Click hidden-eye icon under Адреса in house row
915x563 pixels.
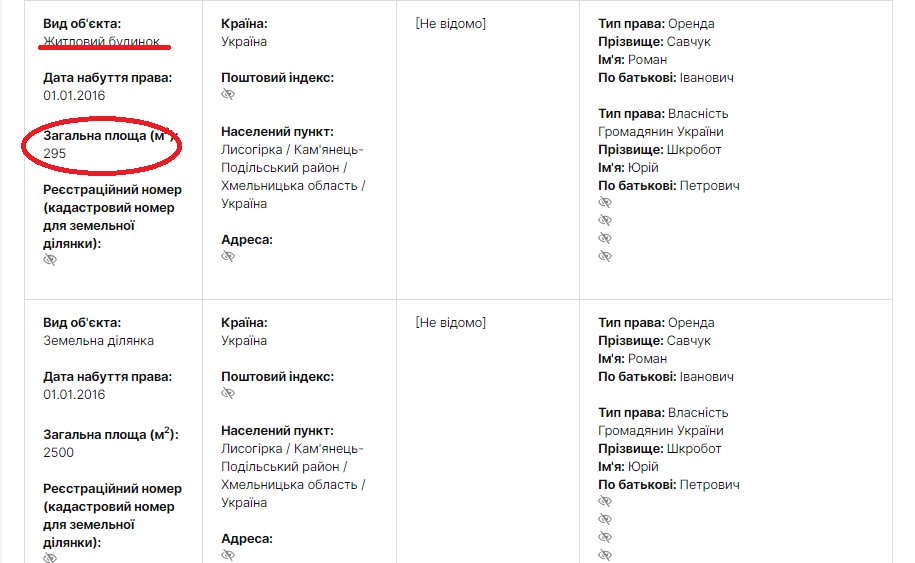click(228, 257)
